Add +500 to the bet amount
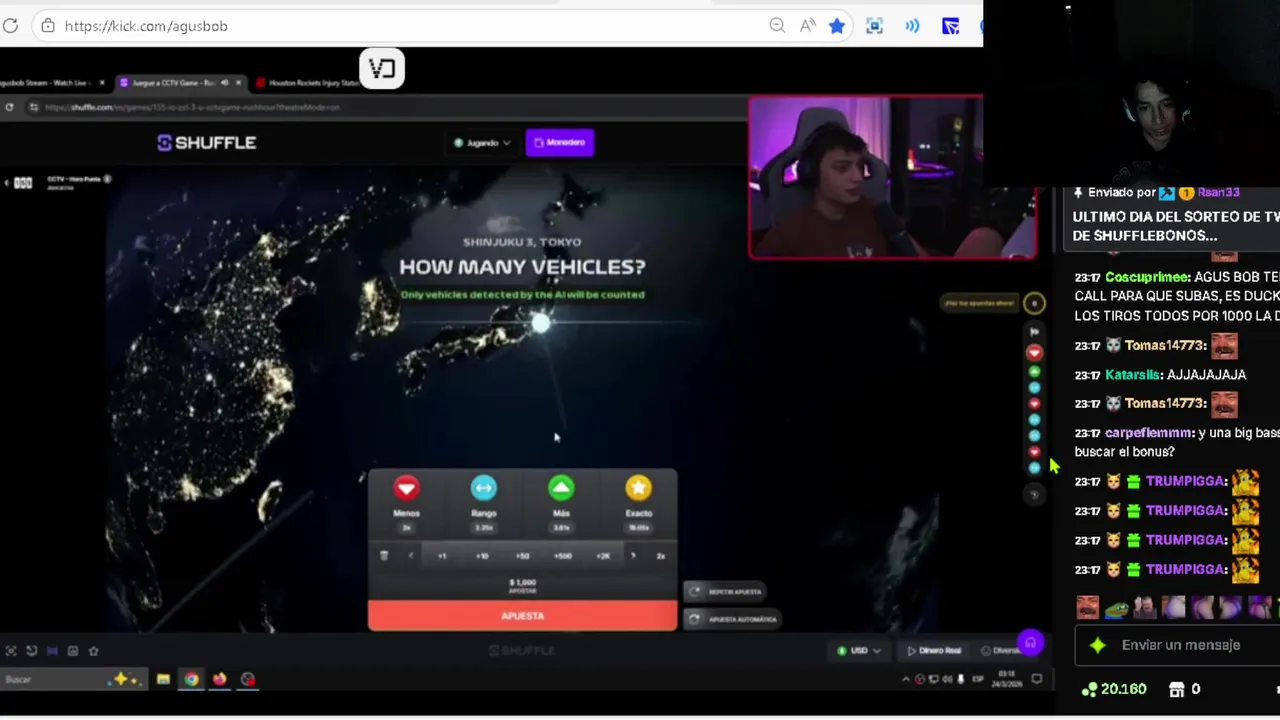Image resolution: width=1280 pixels, height=720 pixels. point(563,556)
